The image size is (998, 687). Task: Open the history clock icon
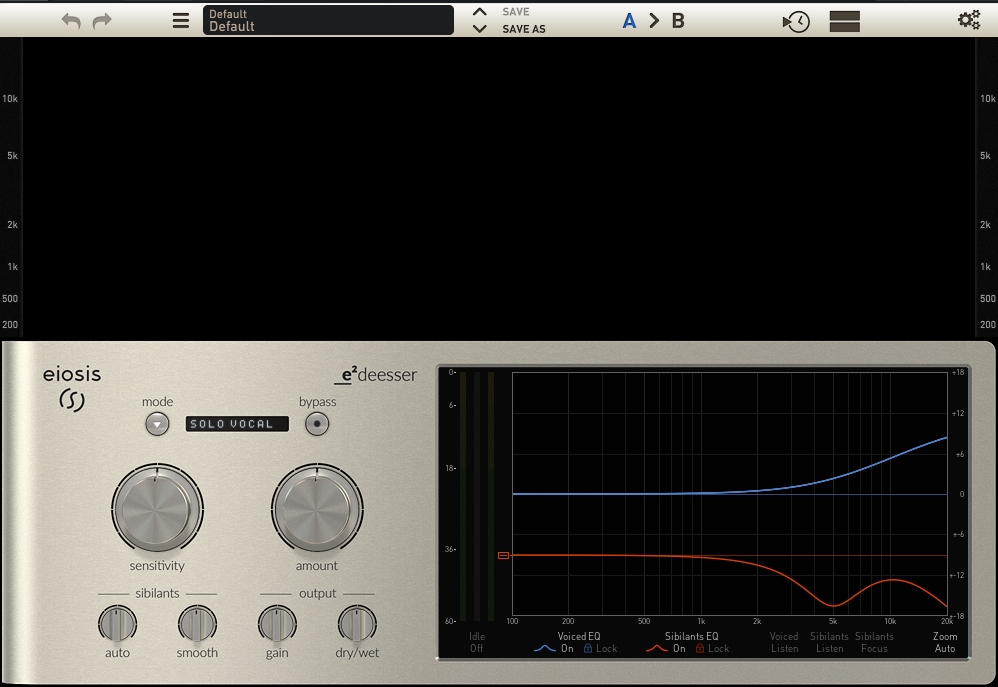796,21
